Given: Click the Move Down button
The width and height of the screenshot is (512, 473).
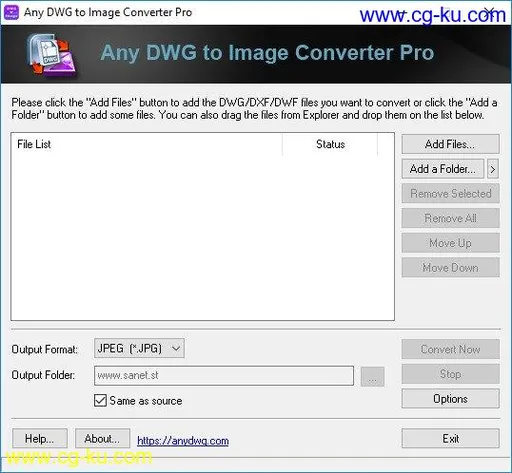Looking at the screenshot, I should 450,267.
